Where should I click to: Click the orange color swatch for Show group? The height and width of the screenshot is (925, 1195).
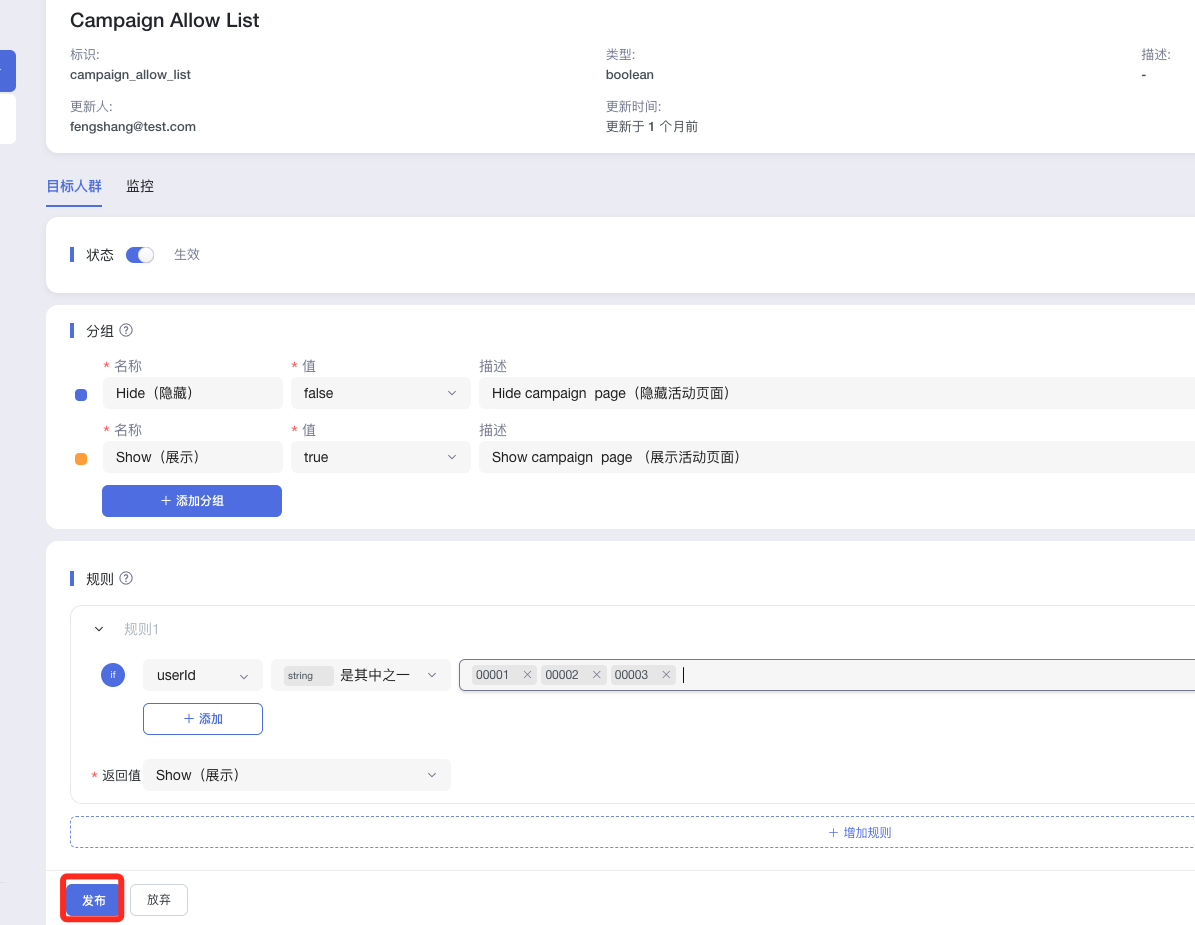click(81, 459)
